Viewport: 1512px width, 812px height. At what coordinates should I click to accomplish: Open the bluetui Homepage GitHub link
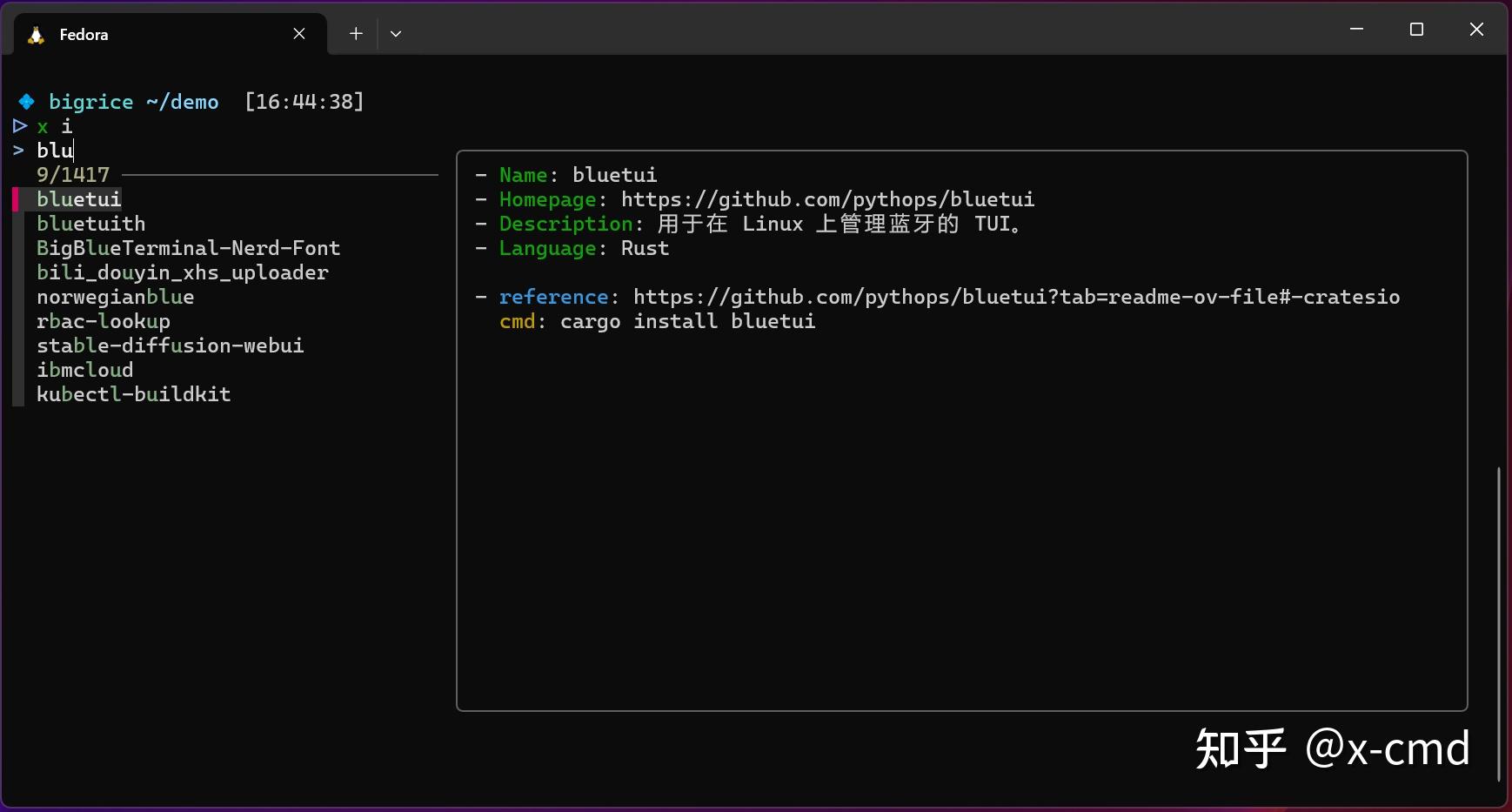pos(826,199)
